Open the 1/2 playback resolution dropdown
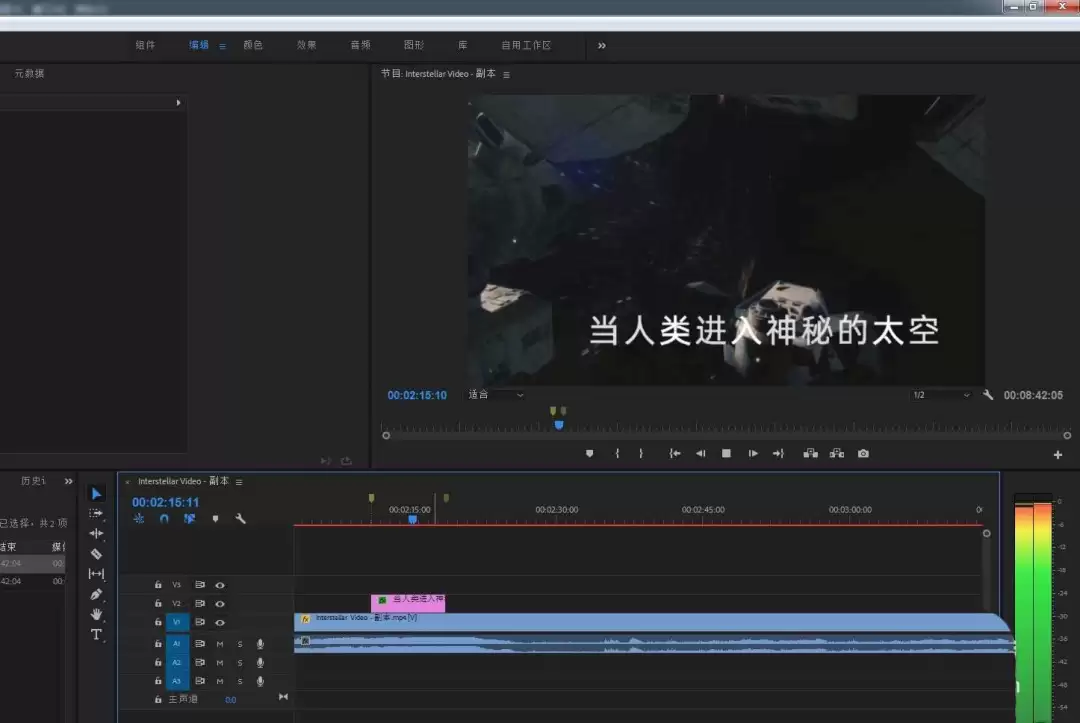 [x=941, y=395]
